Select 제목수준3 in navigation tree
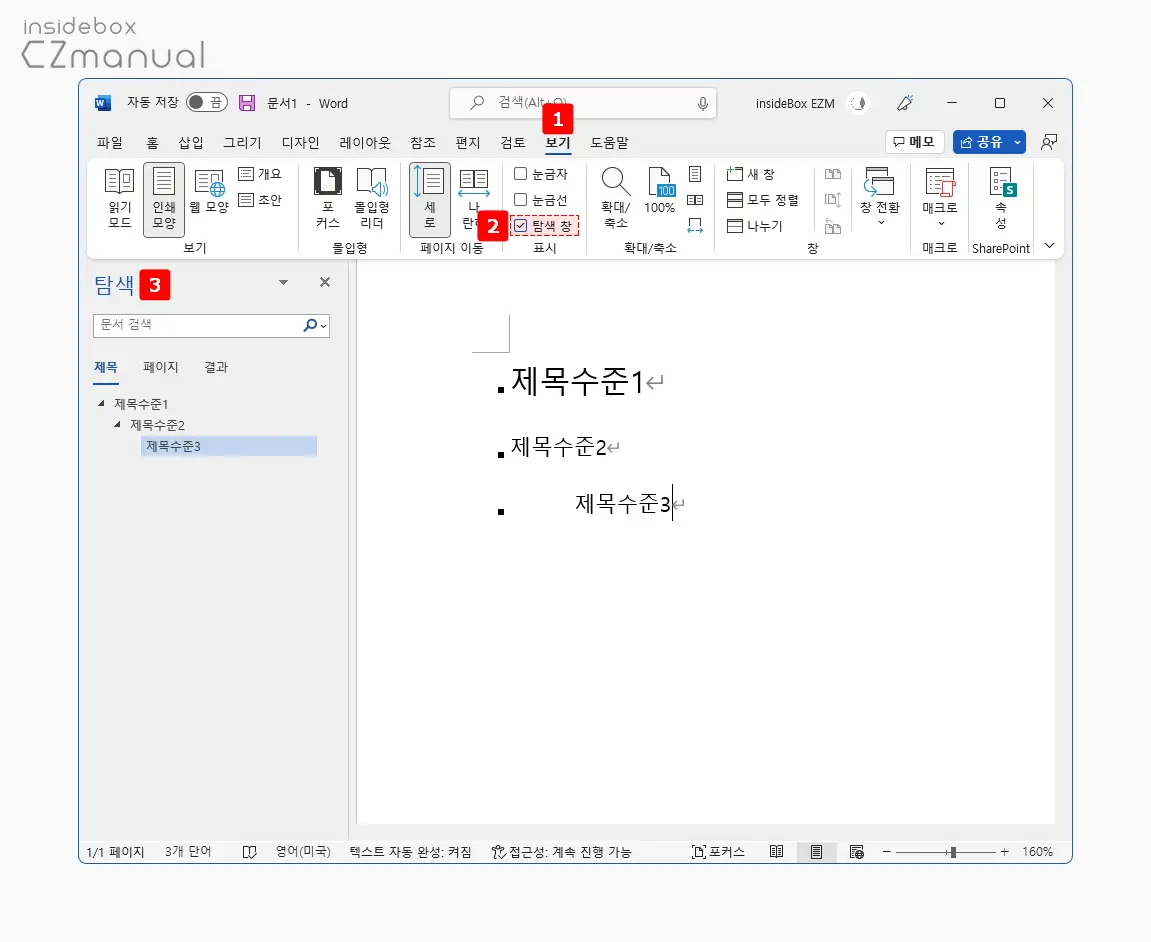The image size is (1151, 942). point(228,446)
